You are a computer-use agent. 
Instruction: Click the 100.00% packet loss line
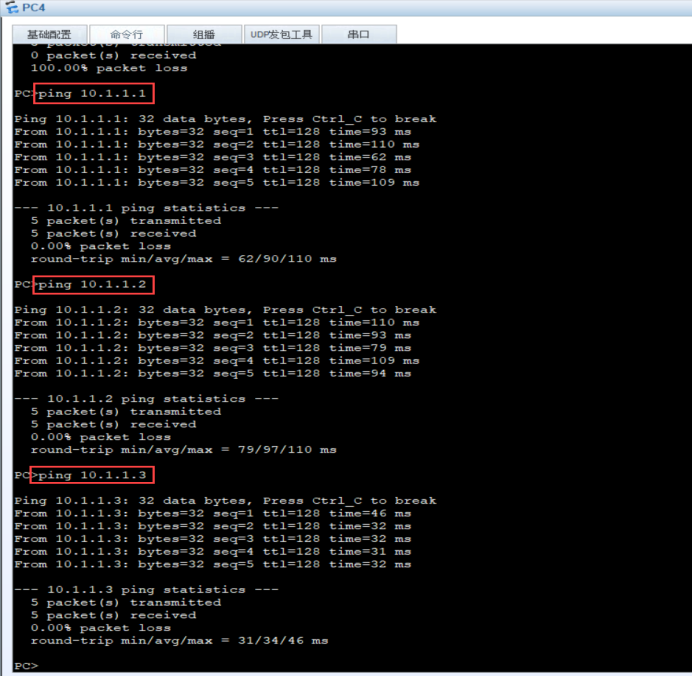(109, 68)
